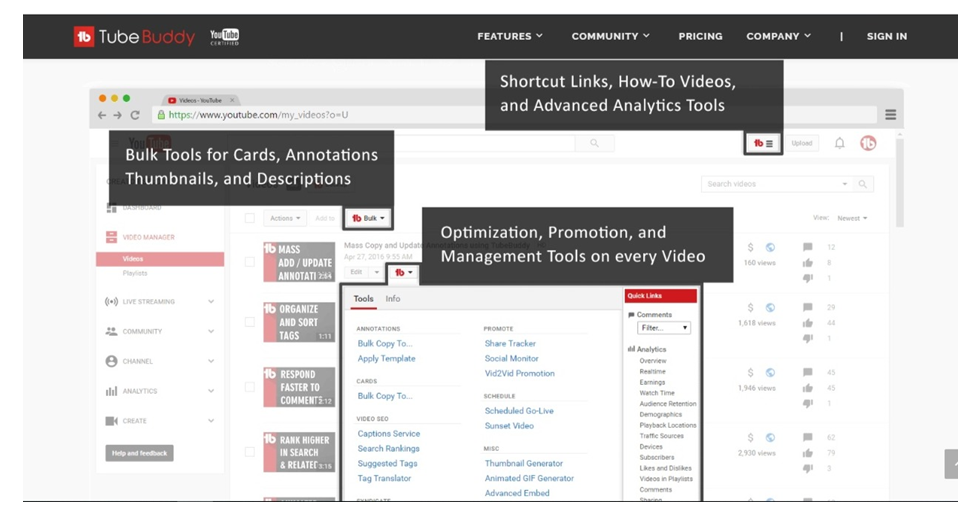The width and height of the screenshot is (980, 513).
Task: Select the Rank Higher in Search checkbox
Action: click(249, 451)
